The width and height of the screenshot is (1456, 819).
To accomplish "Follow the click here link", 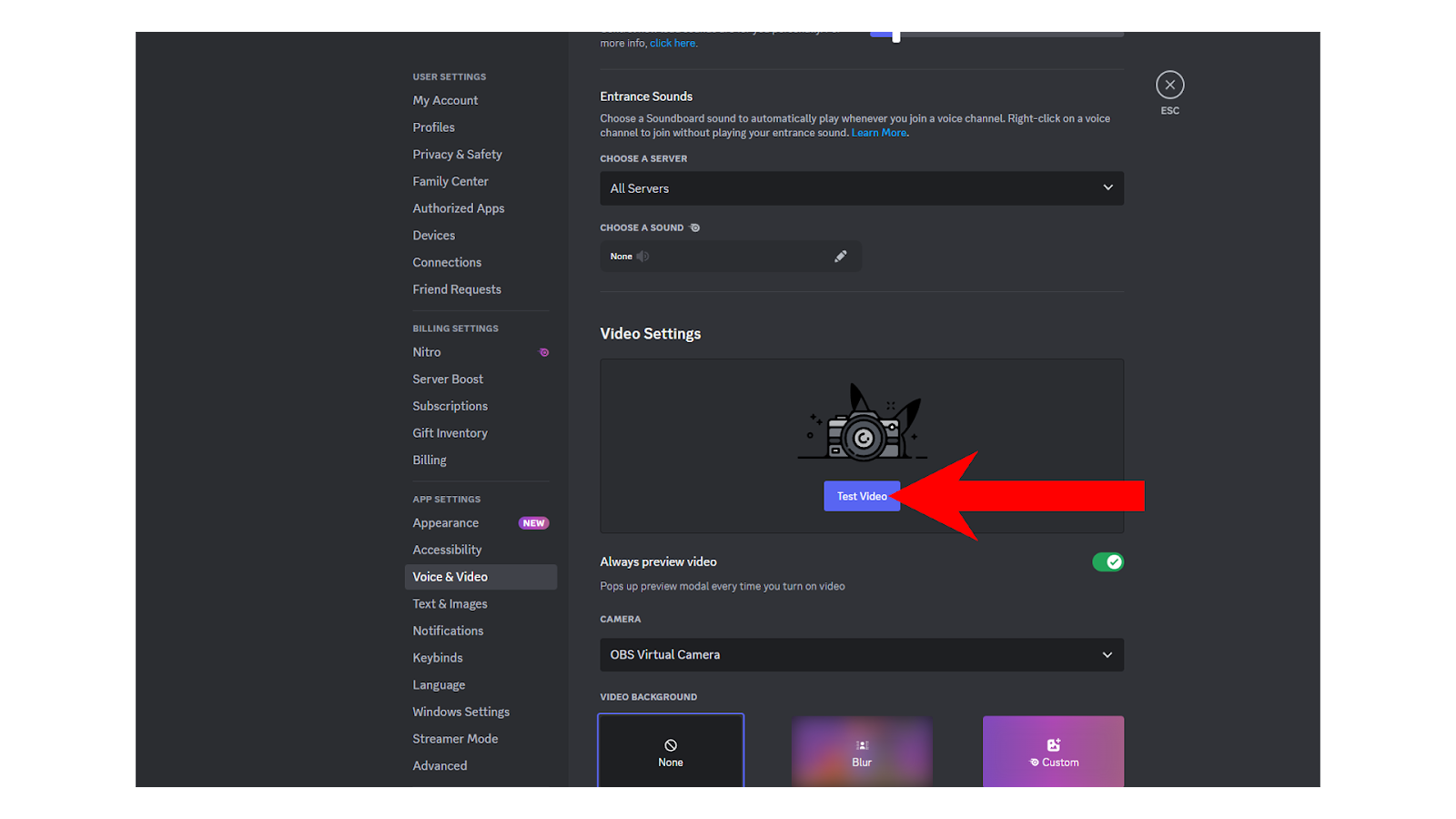I will click(x=672, y=43).
